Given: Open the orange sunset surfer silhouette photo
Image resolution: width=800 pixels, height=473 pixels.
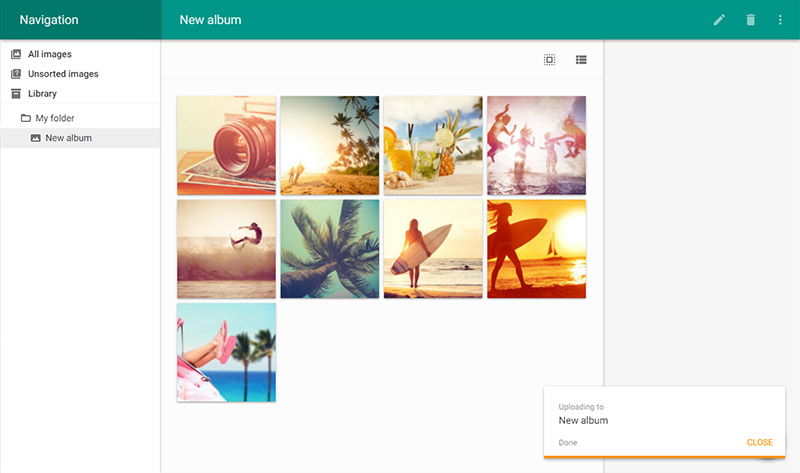Looking at the screenshot, I should pyautogui.click(x=536, y=249).
